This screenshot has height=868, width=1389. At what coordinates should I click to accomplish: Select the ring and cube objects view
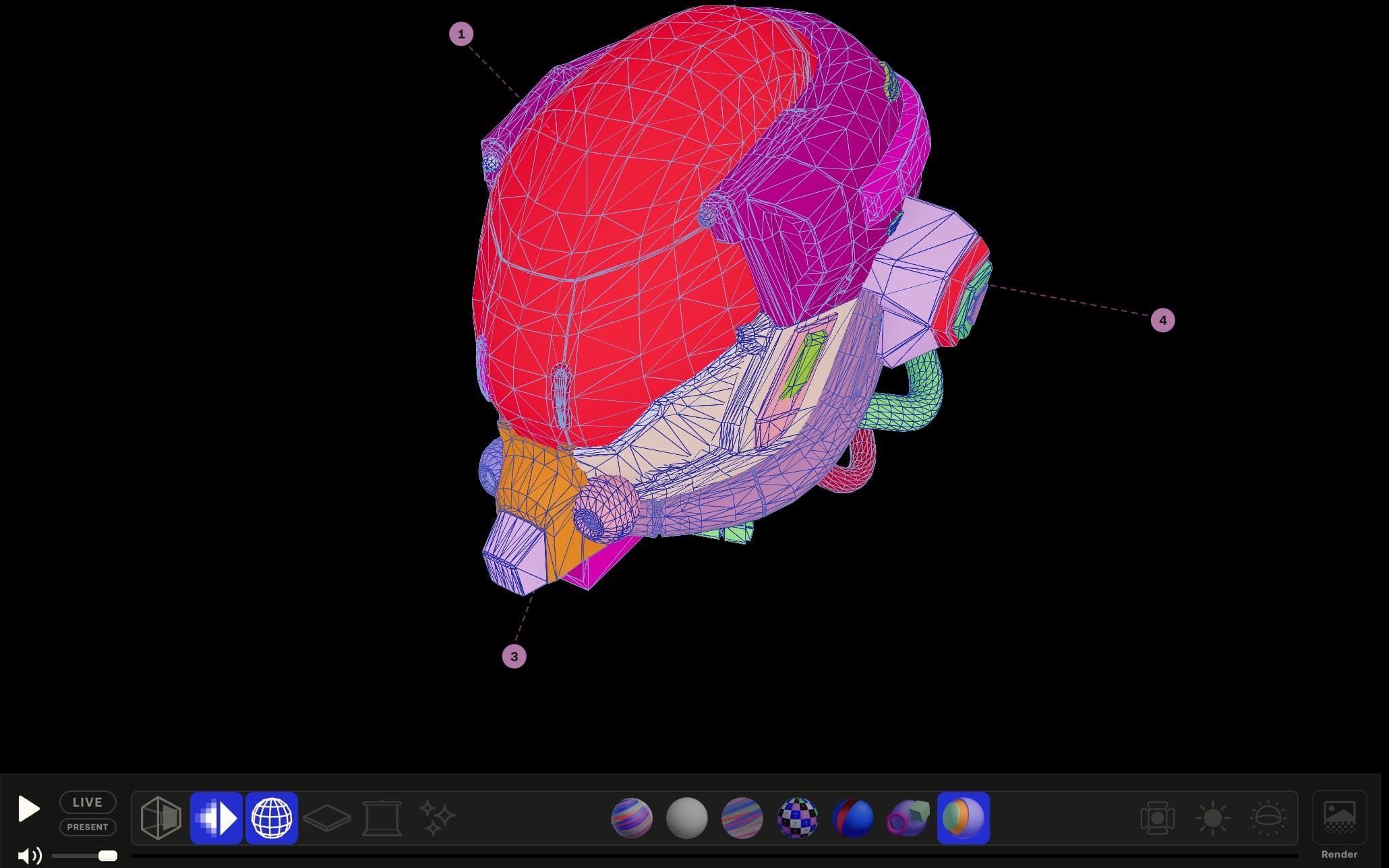(908, 818)
